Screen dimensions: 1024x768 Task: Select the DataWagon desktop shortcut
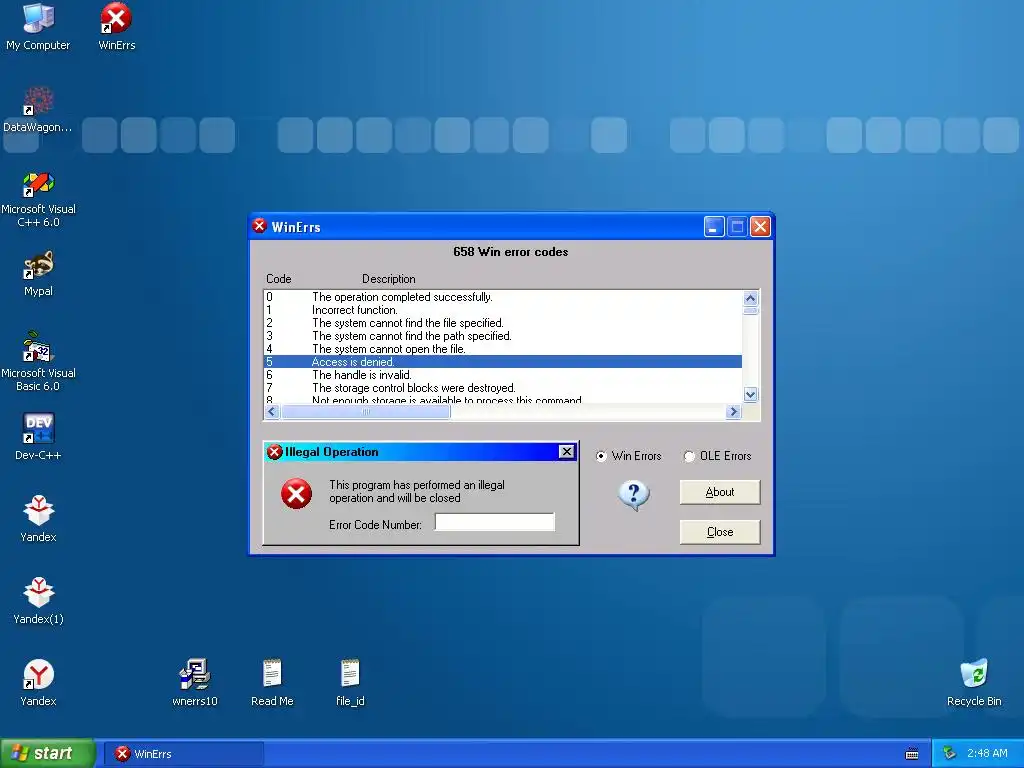click(x=38, y=108)
